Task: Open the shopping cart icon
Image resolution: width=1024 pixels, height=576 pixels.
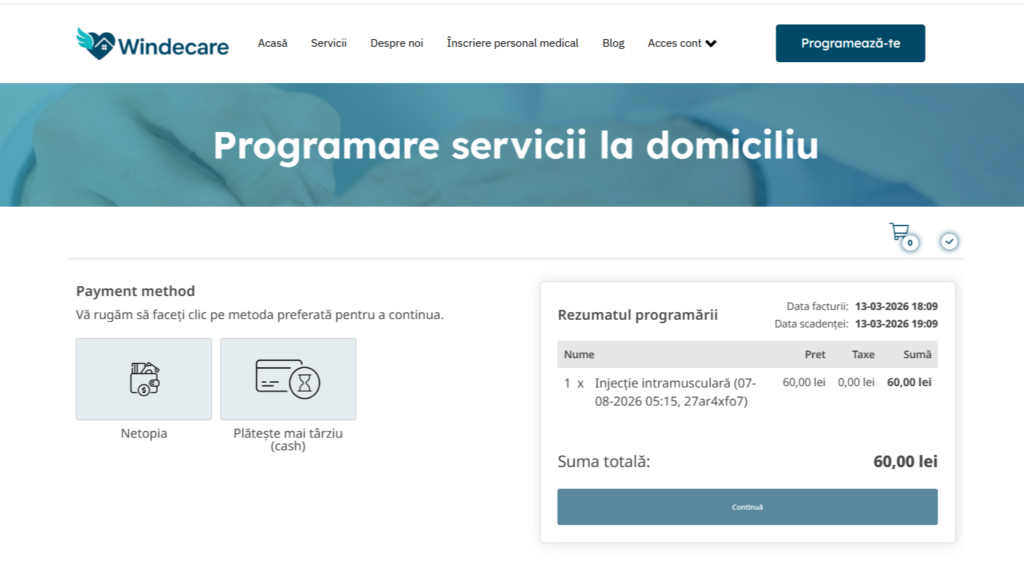Action: [898, 232]
